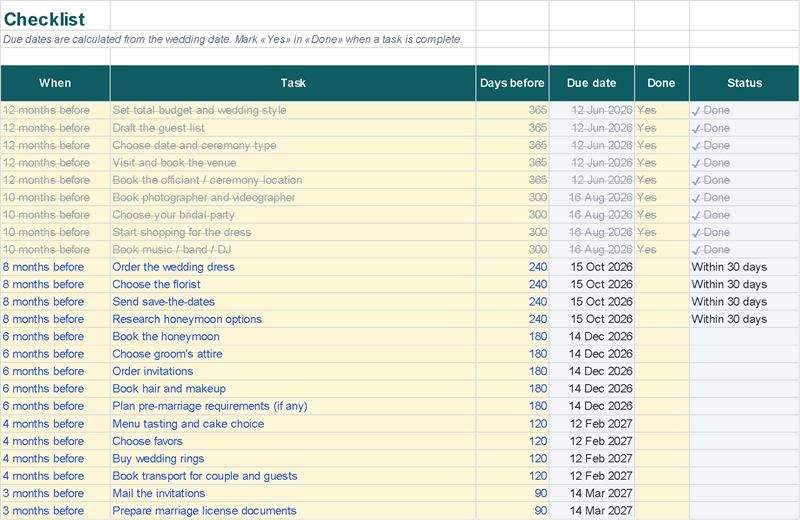Select Choose your bridal party task
This screenshot has height=520, width=800.
(293, 214)
